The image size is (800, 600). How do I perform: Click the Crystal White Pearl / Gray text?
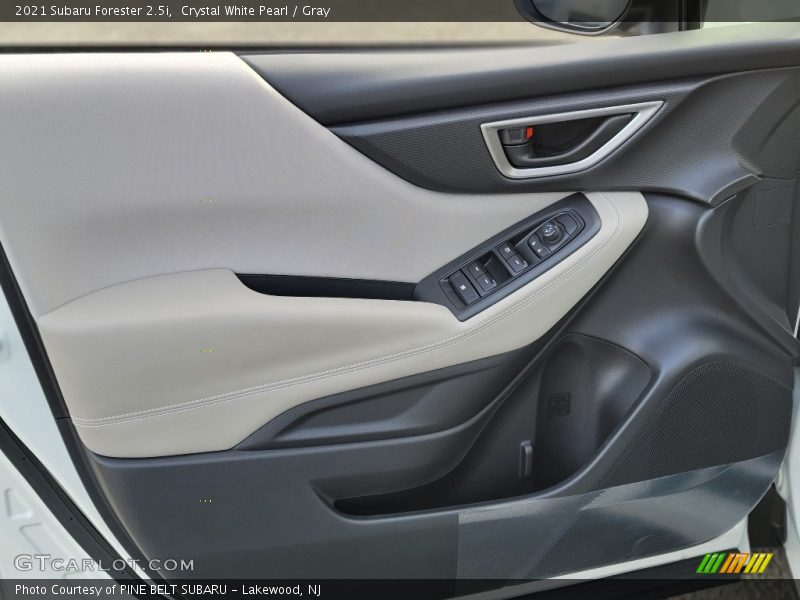(x=255, y=11)
